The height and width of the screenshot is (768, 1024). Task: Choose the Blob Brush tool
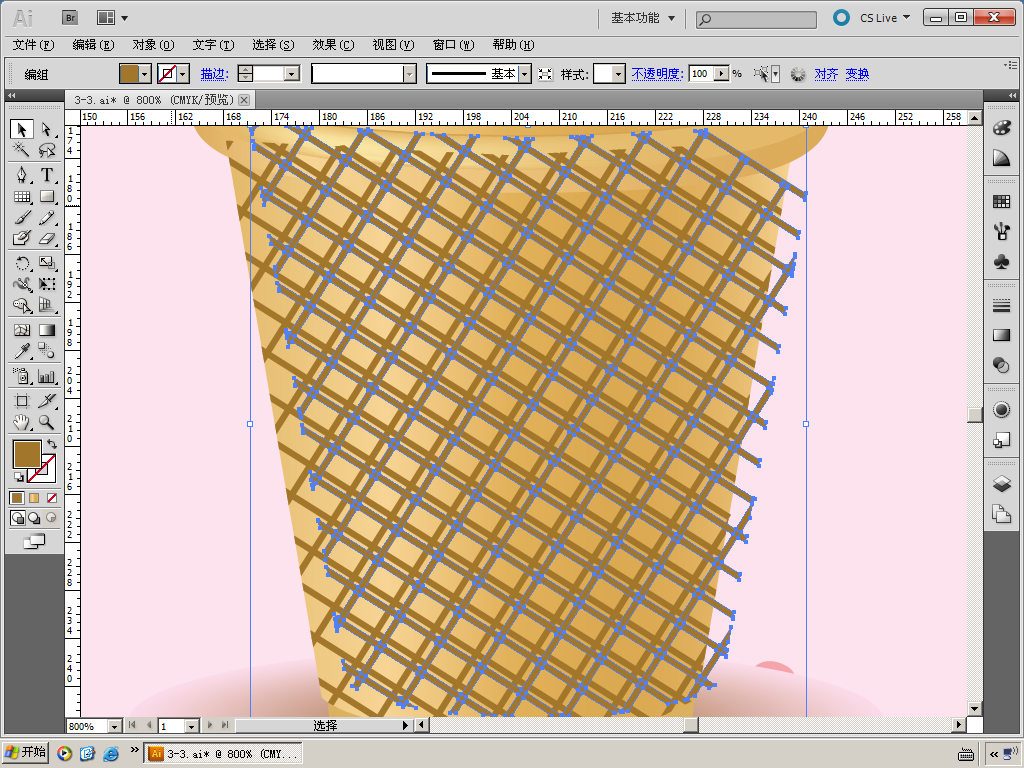[22, 238]
